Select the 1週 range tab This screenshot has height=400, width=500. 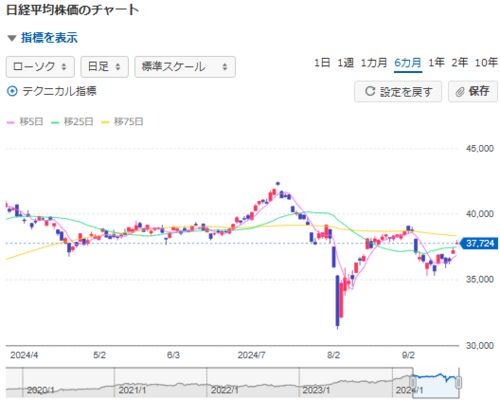tap(345, 63)
